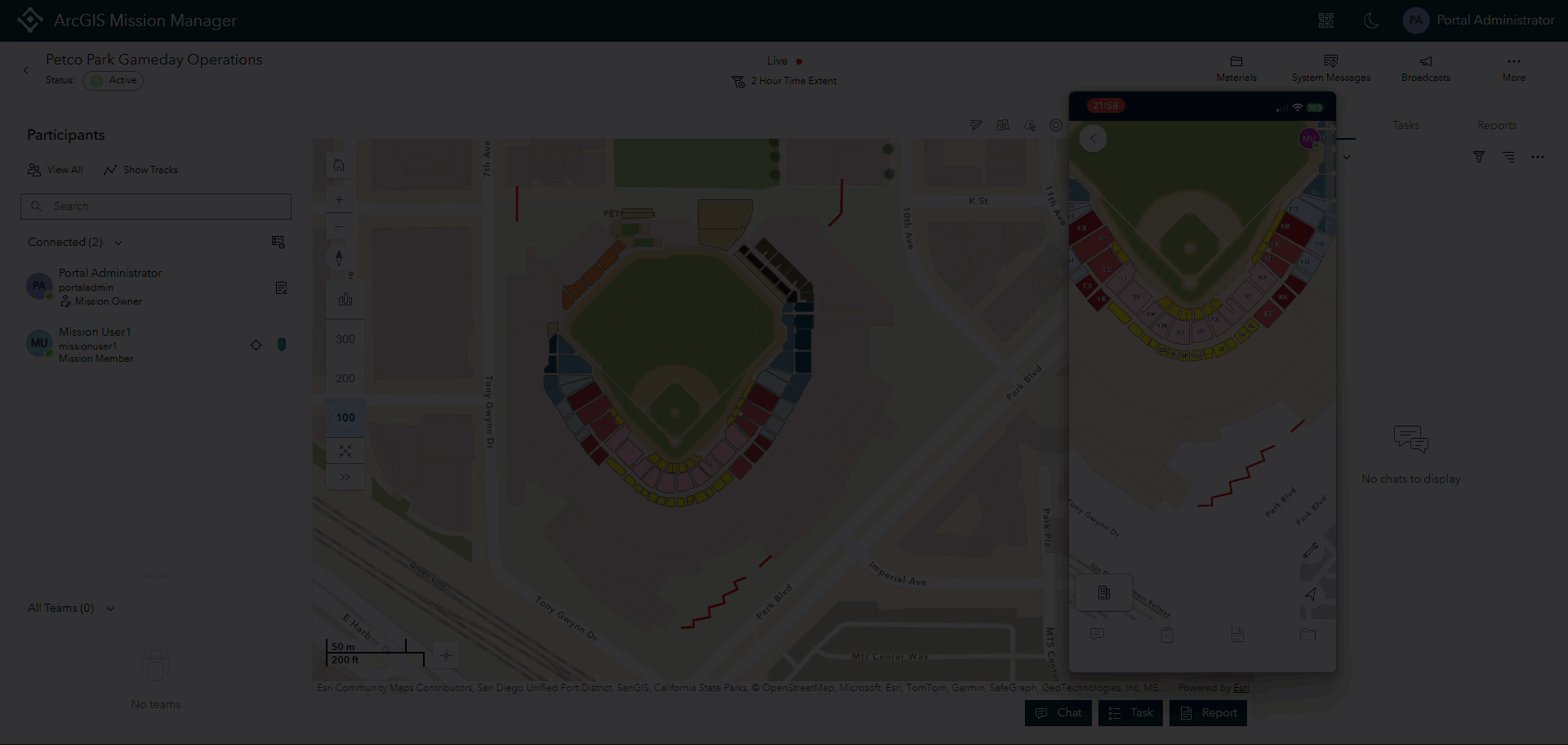Click the Live indicator
1568x745 pixels.
point(784,61)
